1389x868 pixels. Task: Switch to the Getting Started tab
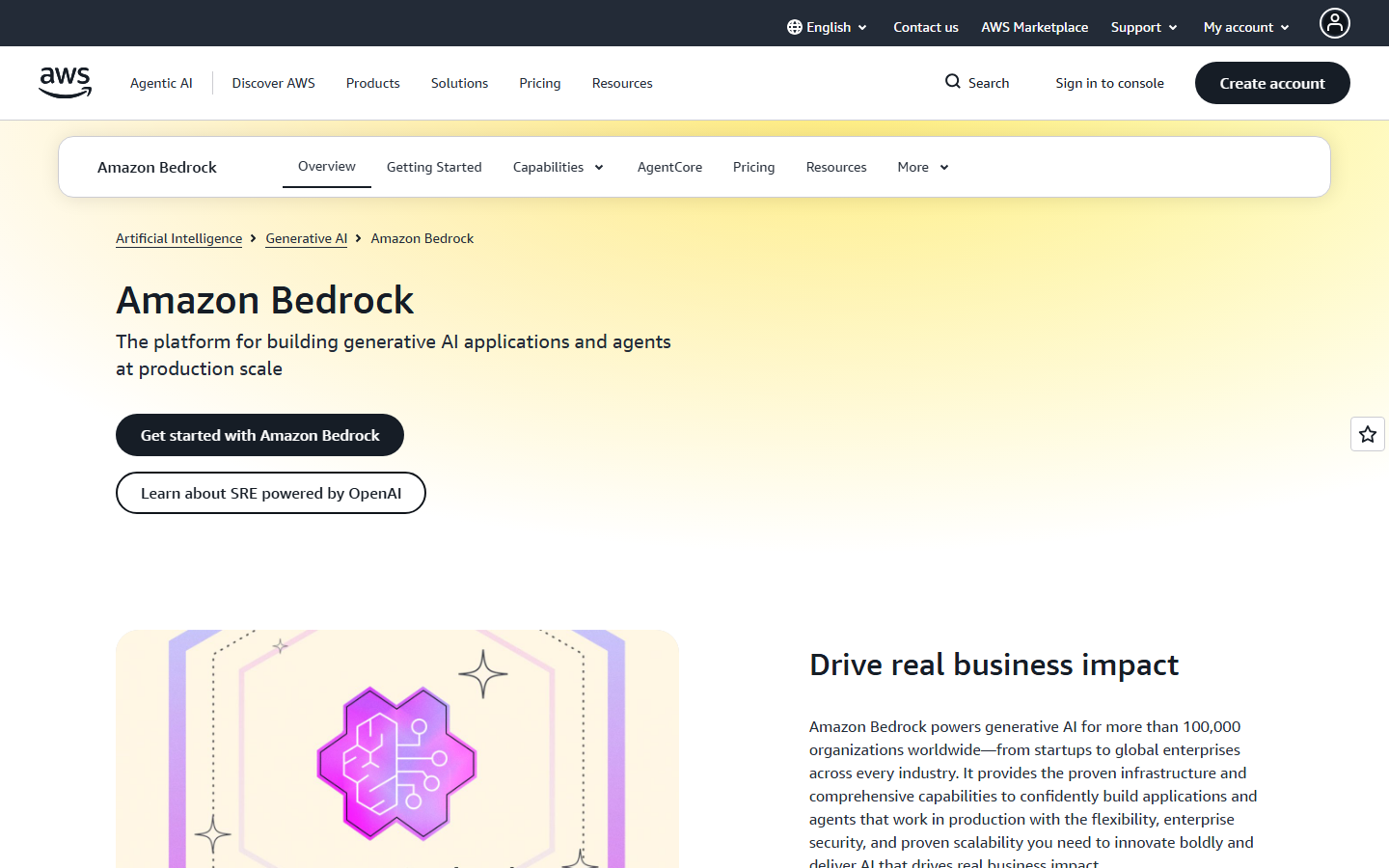point(434,167)
